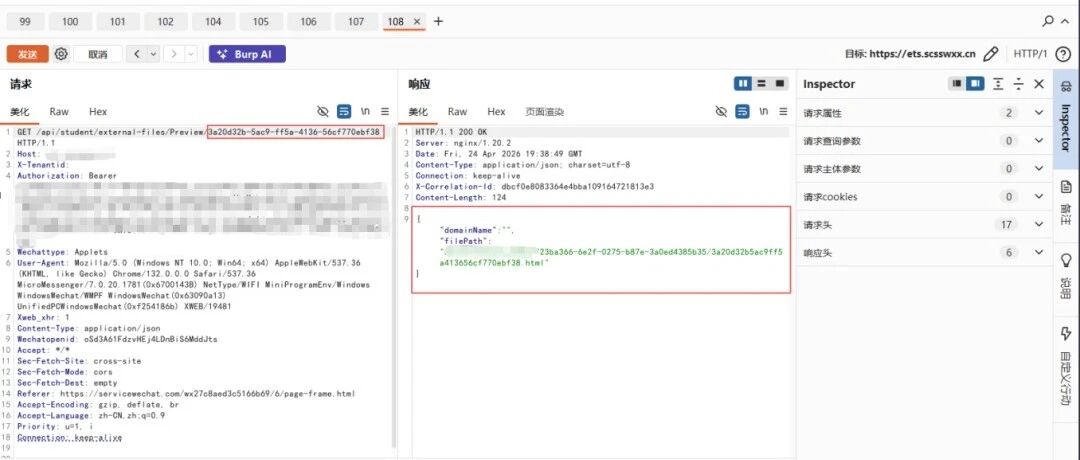Image resolution: width=1080 pixels, height=460 pixels.
Task: Open Inspector side tab
Action: pyautogui.click(x=1066, y=118)
